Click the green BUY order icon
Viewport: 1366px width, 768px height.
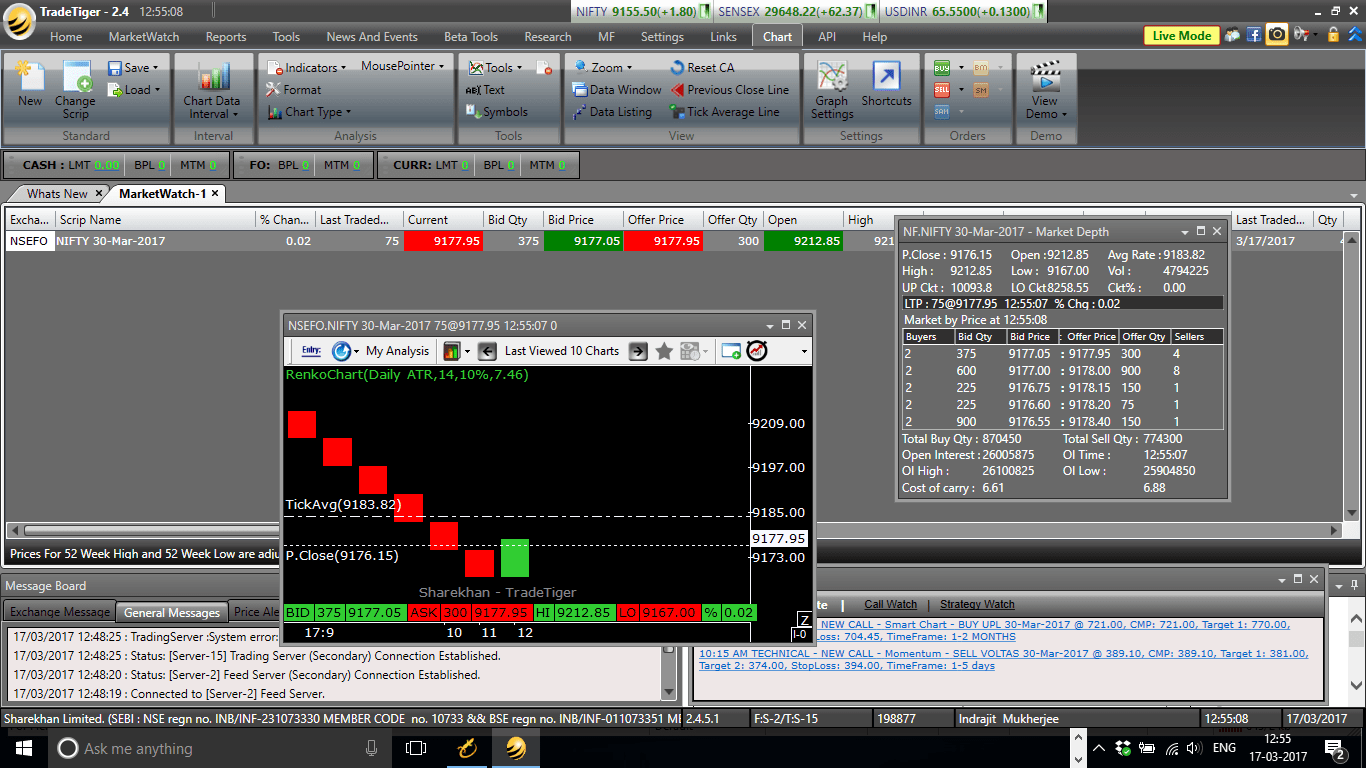pyautogui.click(x=941, y=67)
